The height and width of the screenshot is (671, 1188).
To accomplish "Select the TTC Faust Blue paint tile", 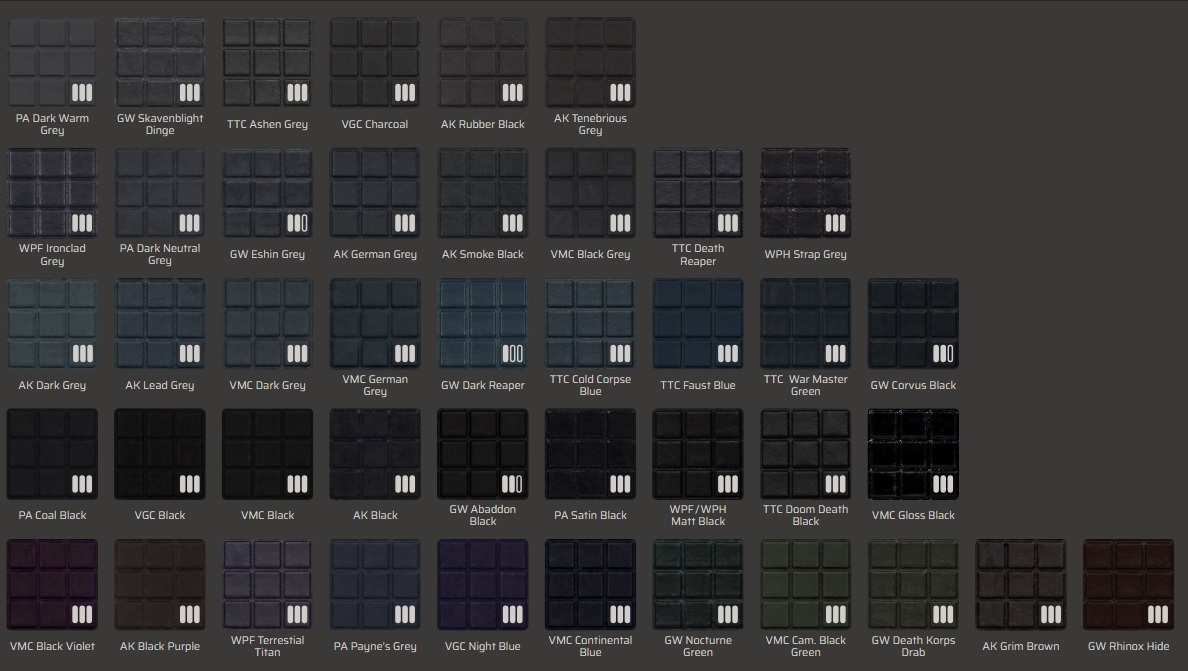I will [x=698, y=324].
